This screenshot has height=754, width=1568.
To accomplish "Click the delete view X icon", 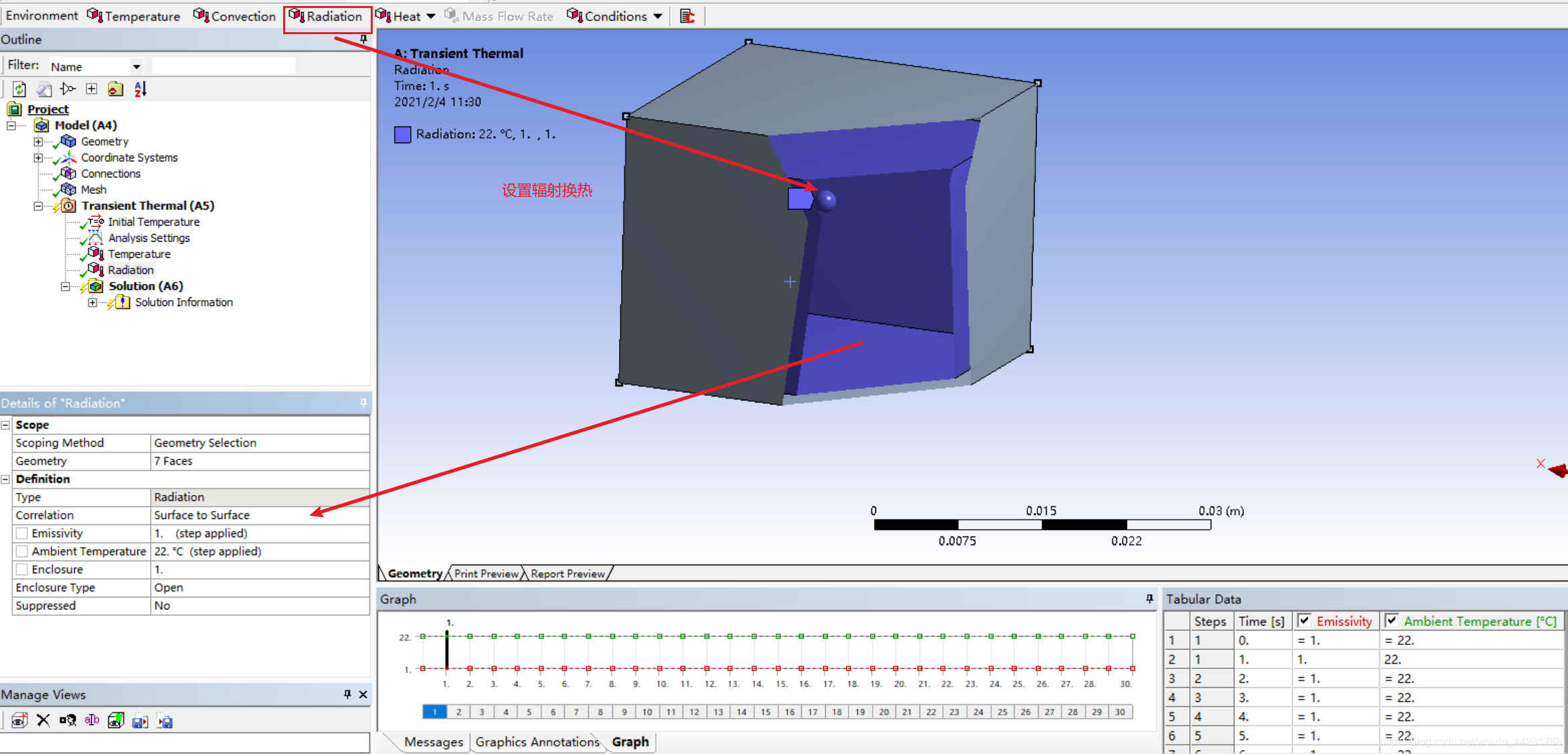I will (x=43, y=721).
